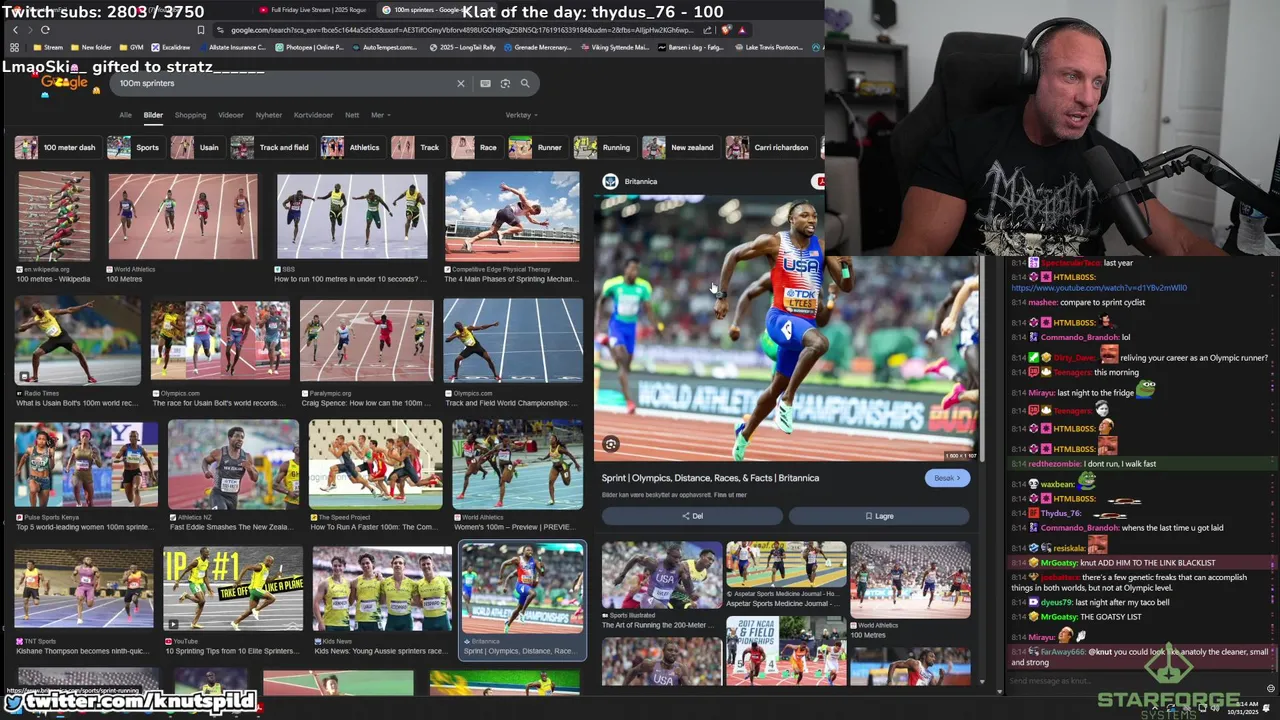
Task: Filter by Sports chip
Action: (135, 148)
